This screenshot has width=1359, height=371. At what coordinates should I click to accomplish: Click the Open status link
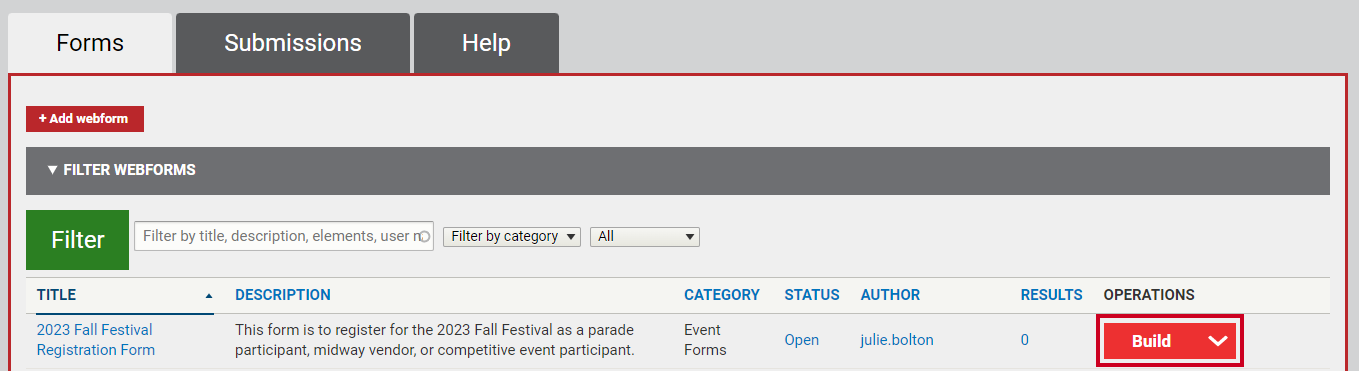click(801, 340)
